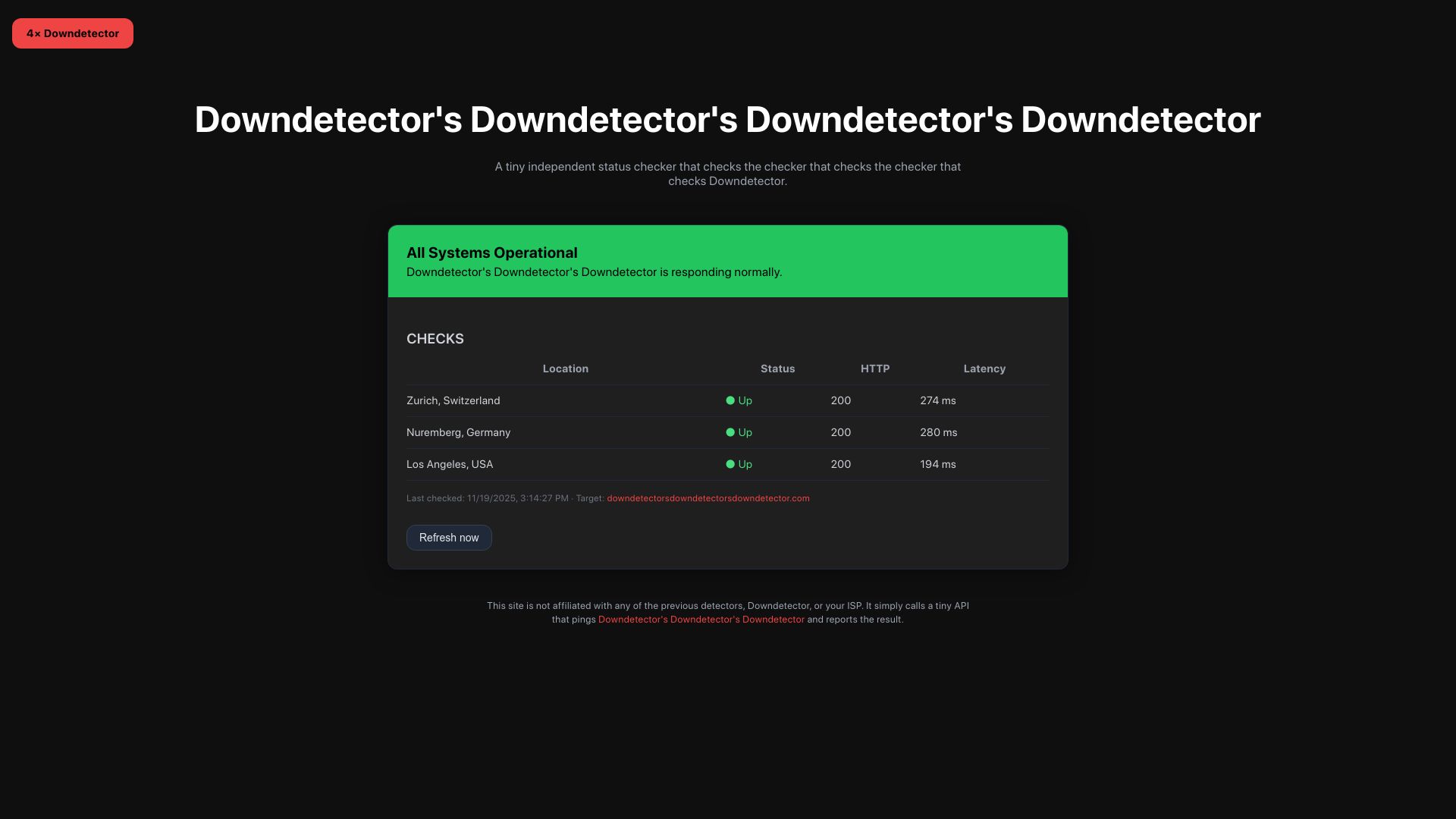
Task: Click the HTTP column header
Action: click(x=875, y=369)
